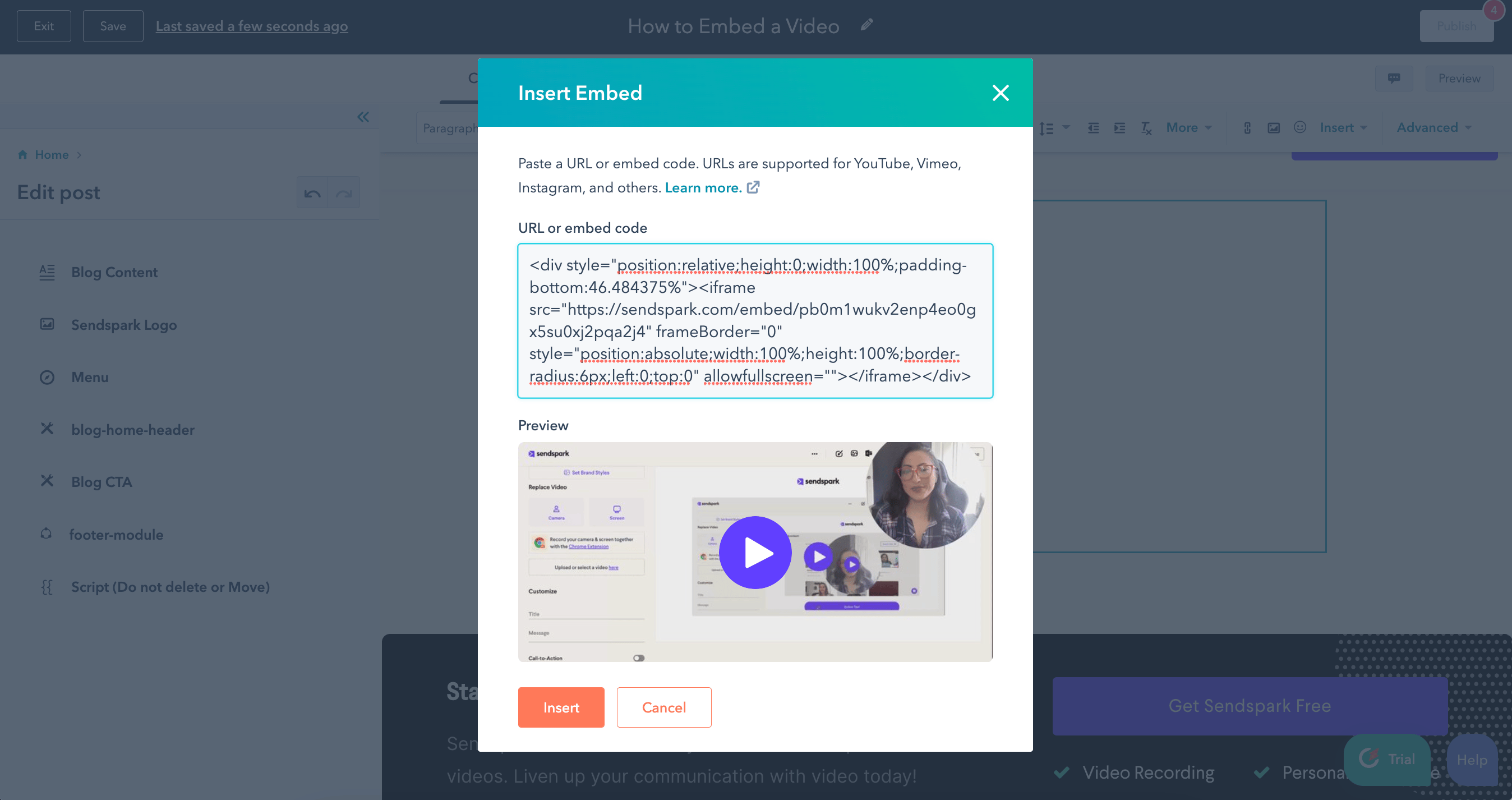Click the Menu compass icon
Image resolution: width=1512 pixels, height=800 pixels.
[x=47, y=377]
